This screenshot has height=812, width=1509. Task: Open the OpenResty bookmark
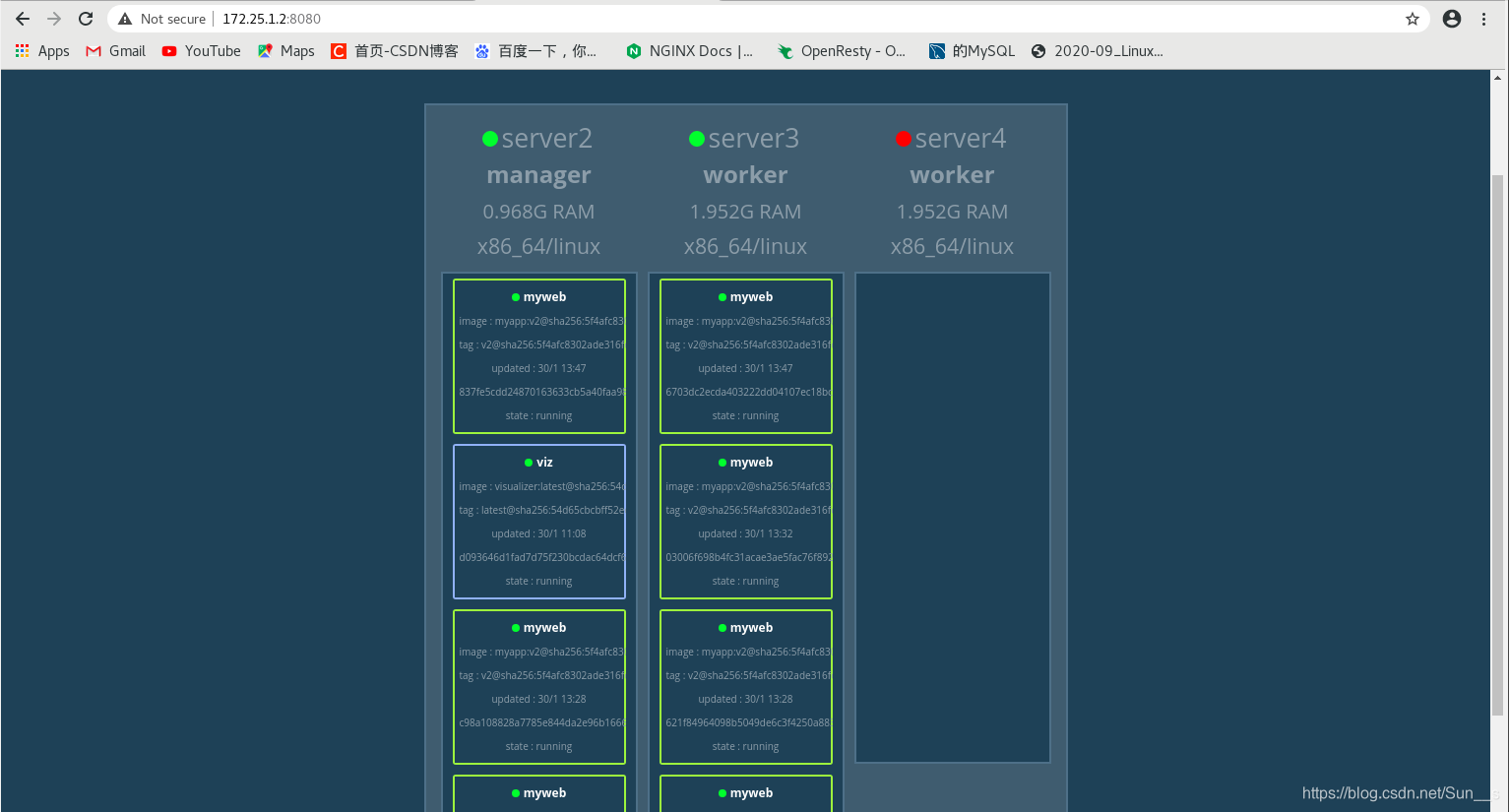click(x=842, y=51)
